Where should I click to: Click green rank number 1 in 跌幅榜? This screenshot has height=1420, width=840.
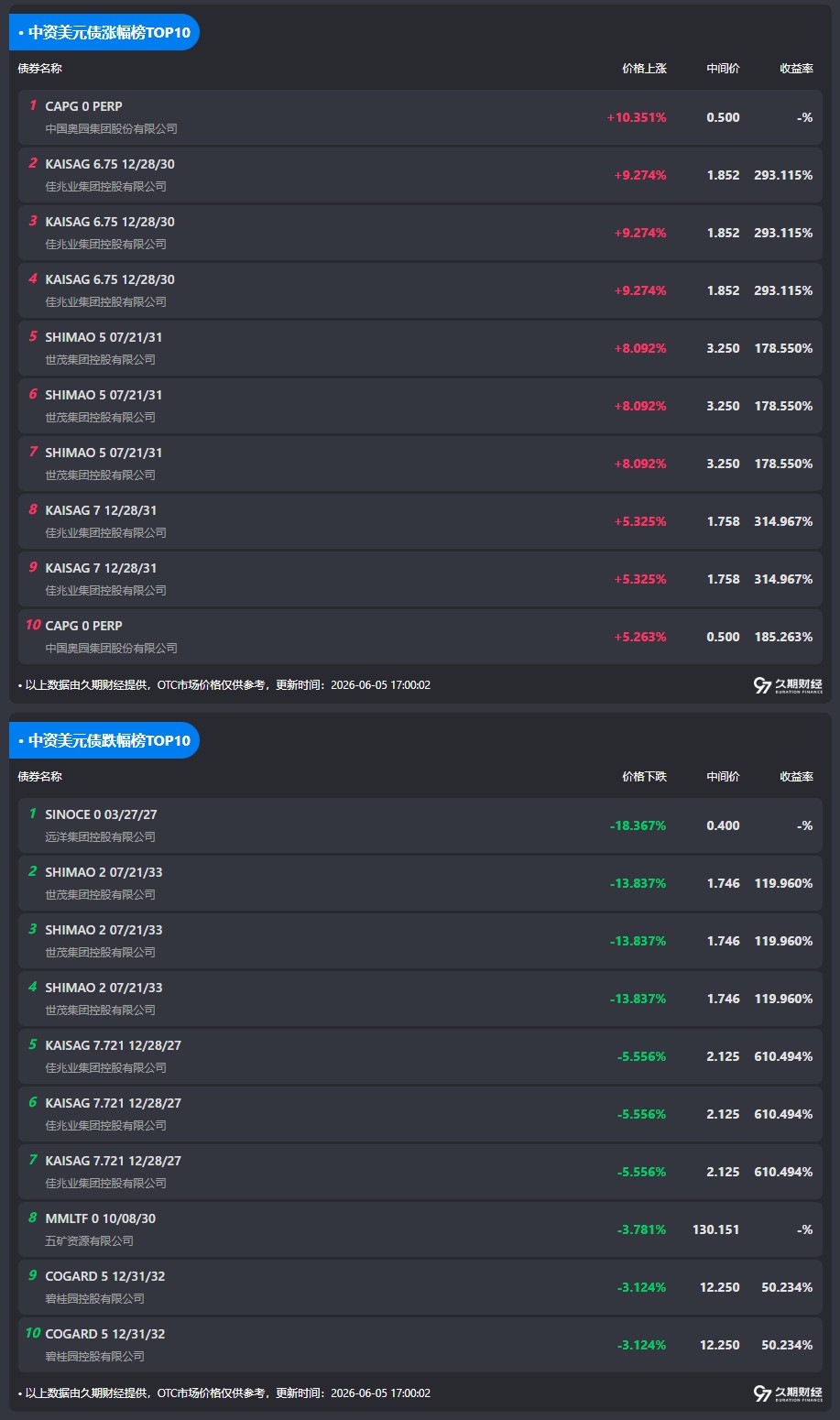coord(33,814)
